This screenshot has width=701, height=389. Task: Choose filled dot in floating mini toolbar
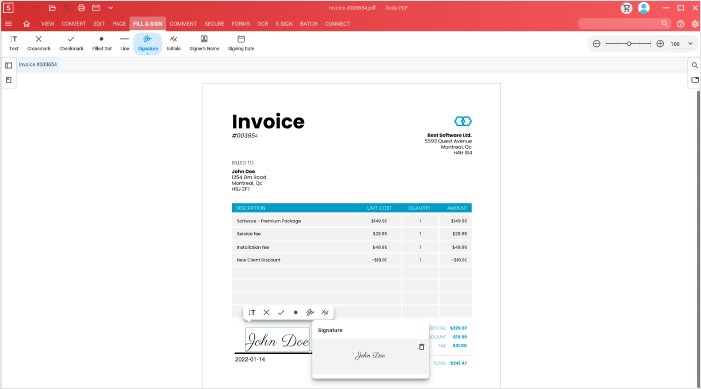point(296,313)
